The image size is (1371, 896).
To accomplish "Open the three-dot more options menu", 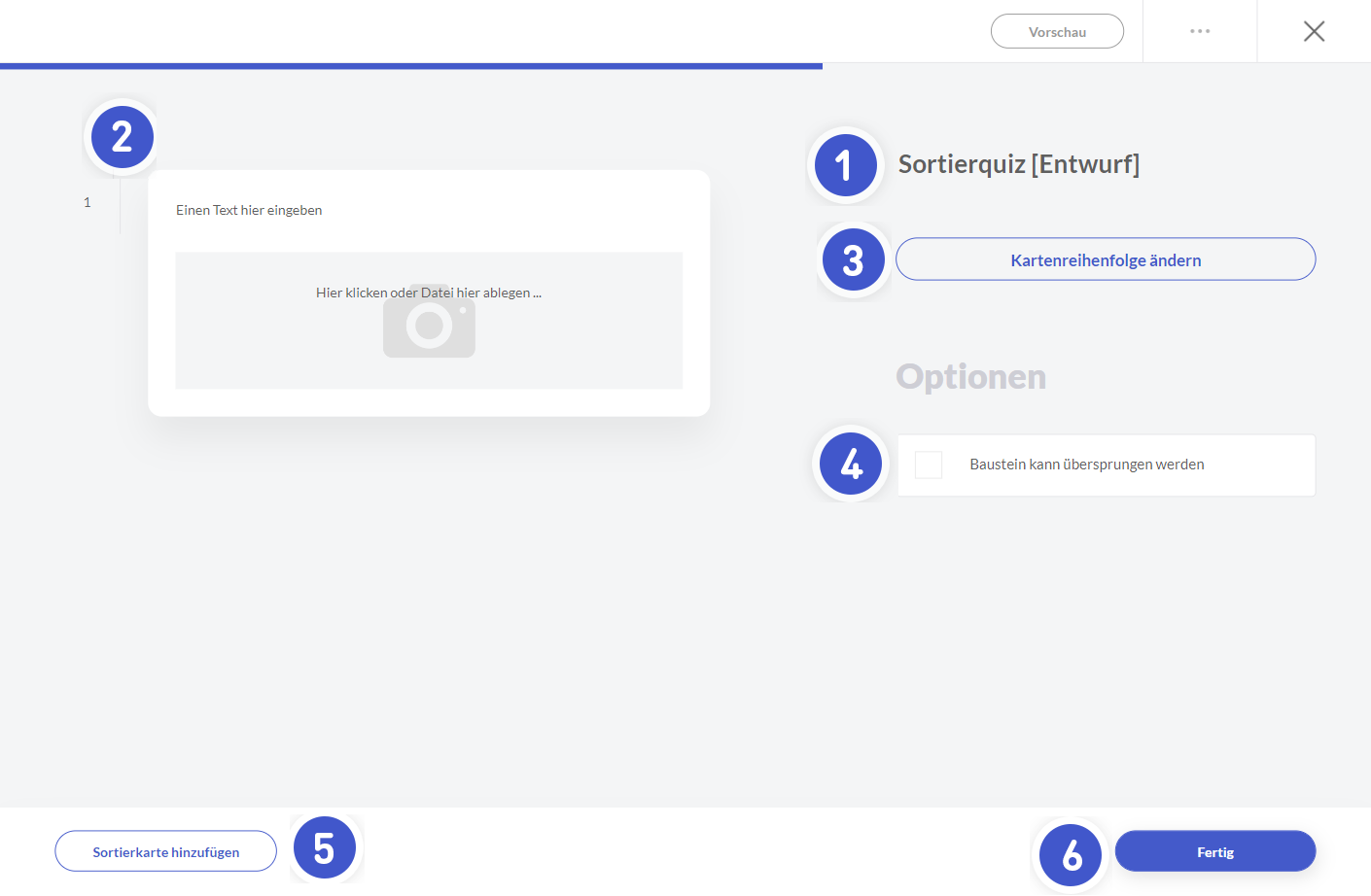I will (1200, 31).
